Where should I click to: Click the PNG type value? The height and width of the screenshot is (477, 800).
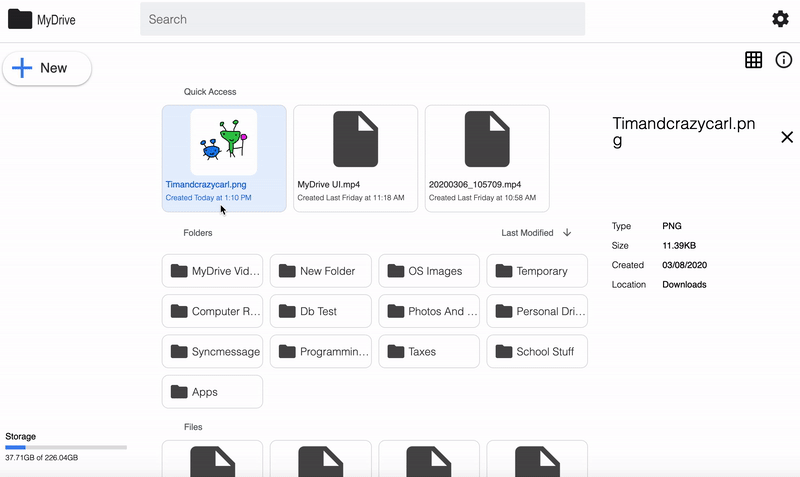point(672,226)
